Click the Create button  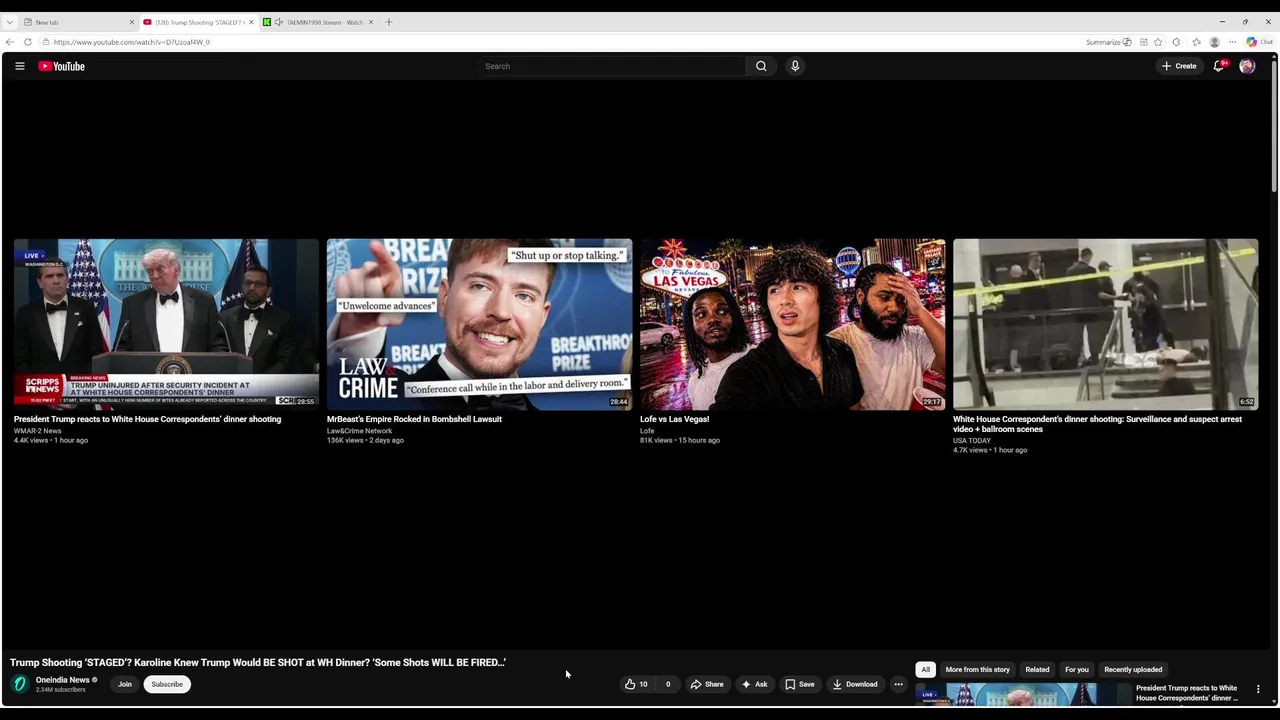tap(1179, 66)
